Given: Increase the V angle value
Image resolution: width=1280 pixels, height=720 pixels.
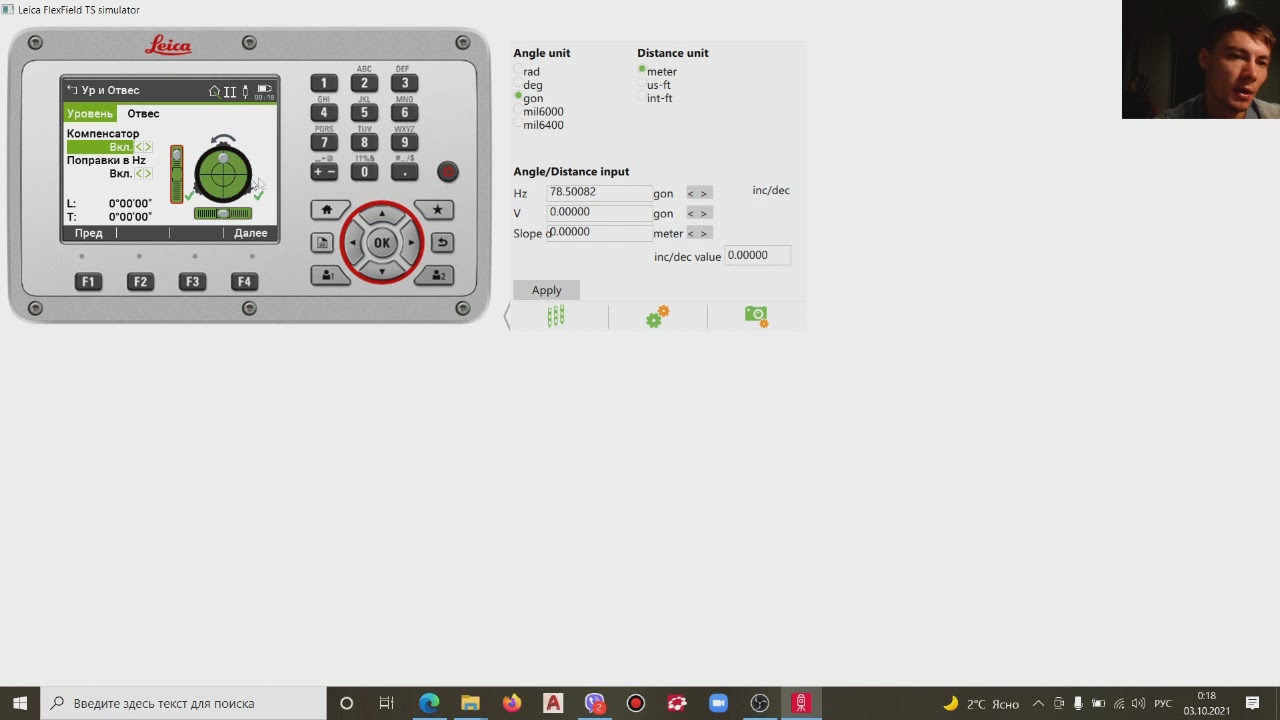Looking at the screenshot, I should (704, 214).
